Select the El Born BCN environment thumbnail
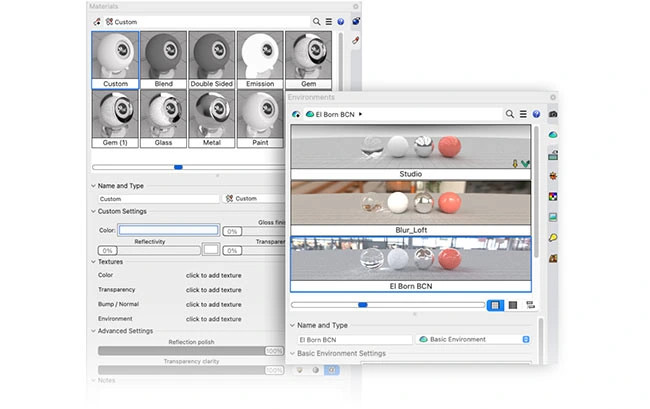 [x=411, y=264]
